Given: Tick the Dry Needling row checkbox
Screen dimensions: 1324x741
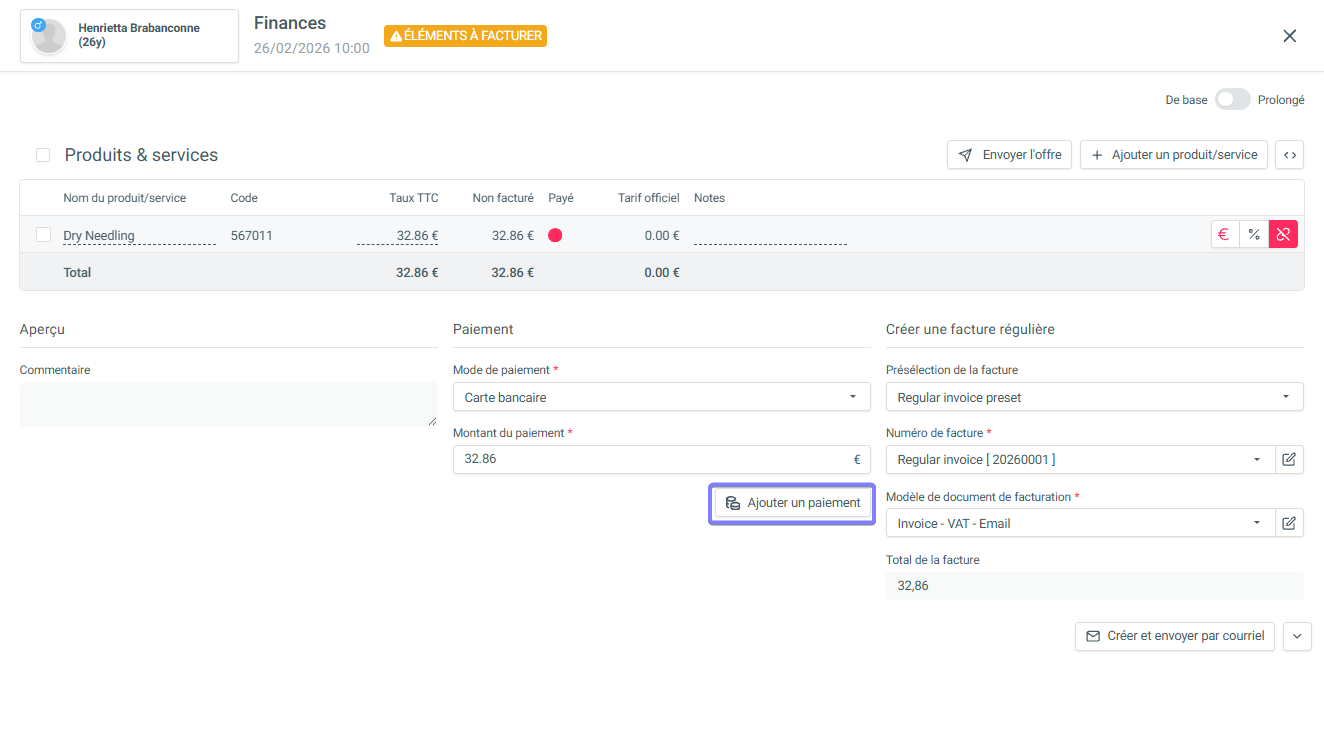Looking at the screenshot, I should (43, 235).
